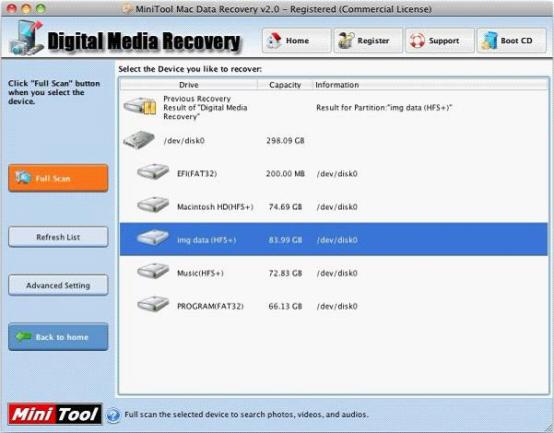The height and width of the screenshot is (433, 554).
Task: Open the Boot CD option
Action: coord(512,41)
